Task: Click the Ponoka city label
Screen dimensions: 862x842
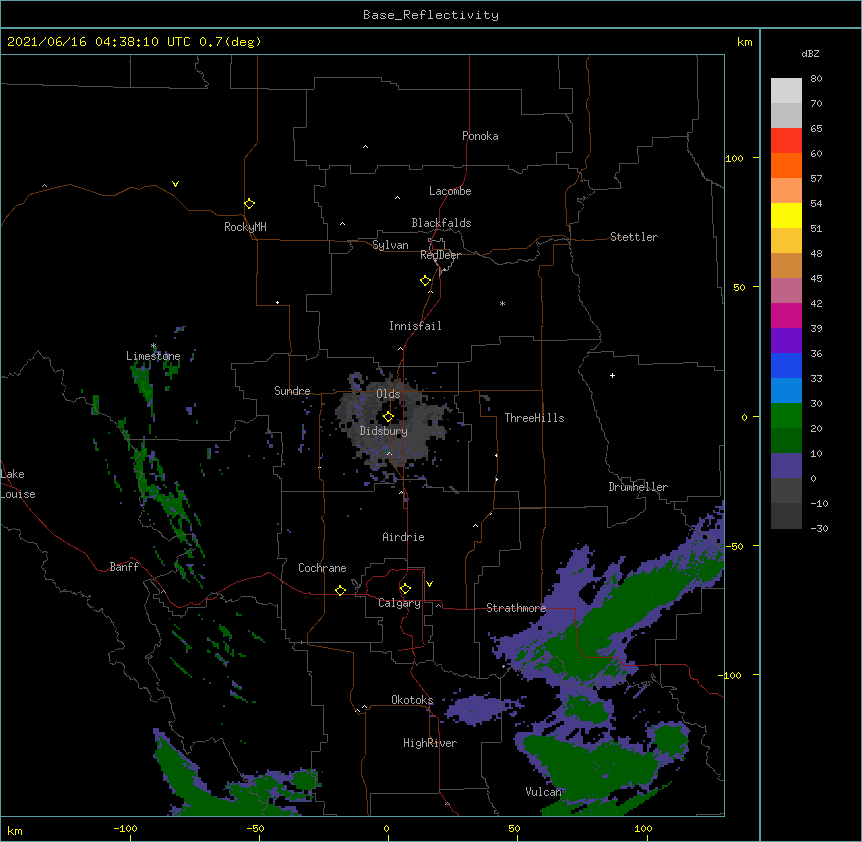Action: click(480, 136)
